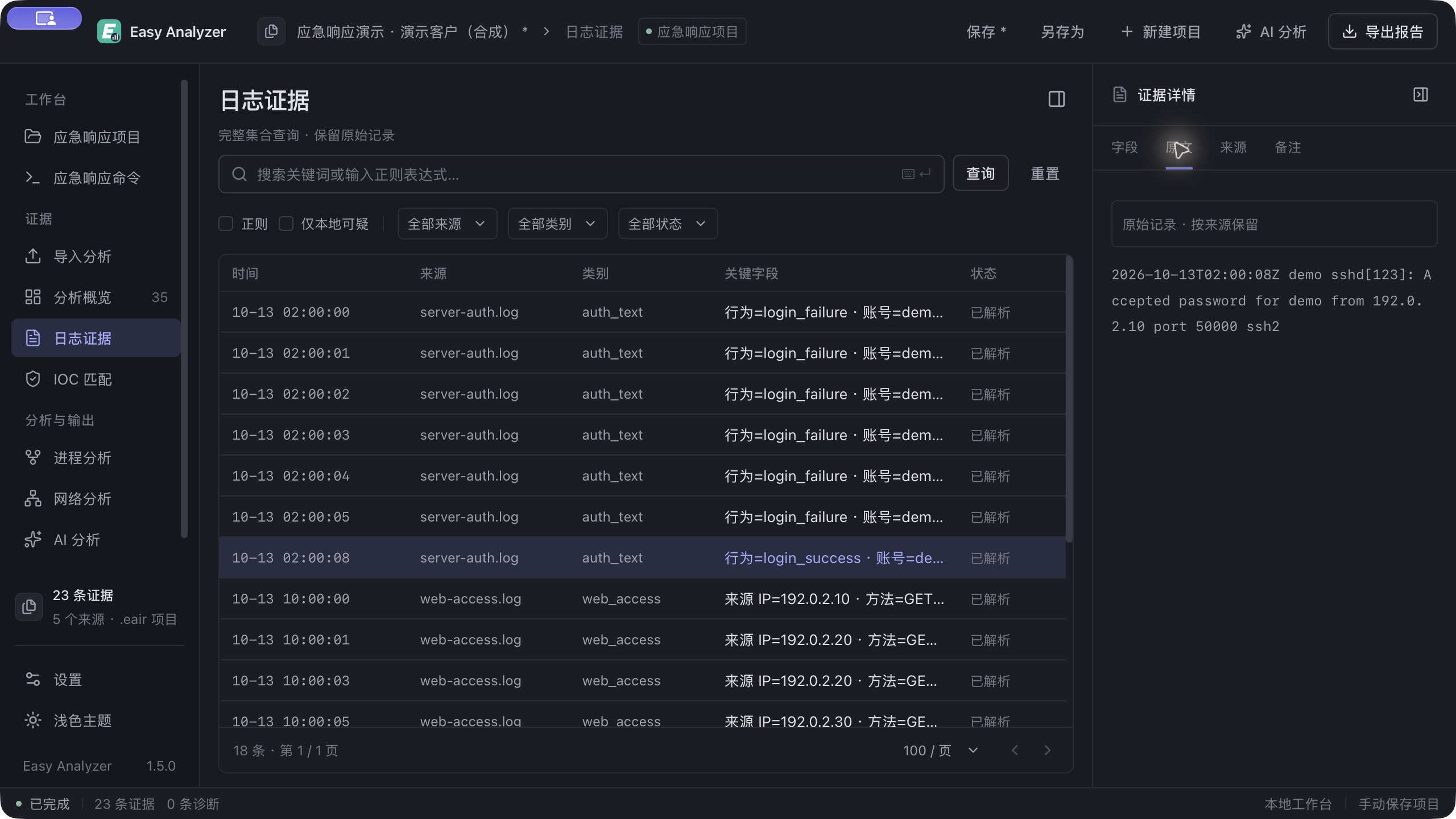Open 导入分析 in the sidebar
The height and width of the screenshot is (819, 1456).
point(96,257)
